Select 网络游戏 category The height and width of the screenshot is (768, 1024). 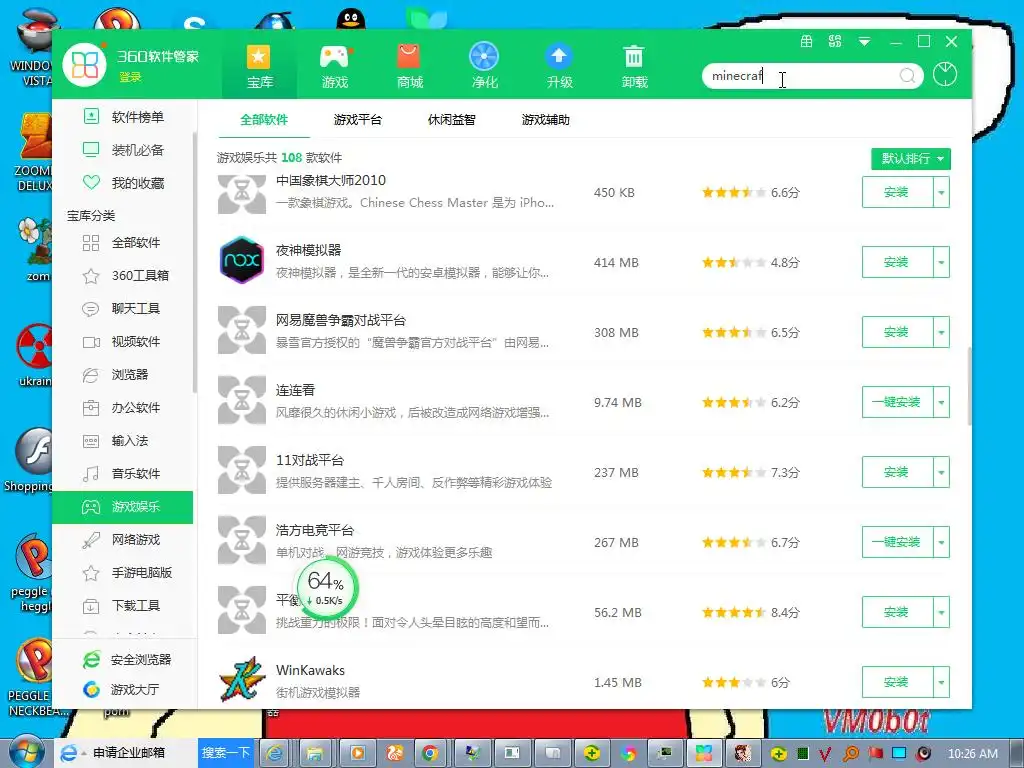point(124,539)
